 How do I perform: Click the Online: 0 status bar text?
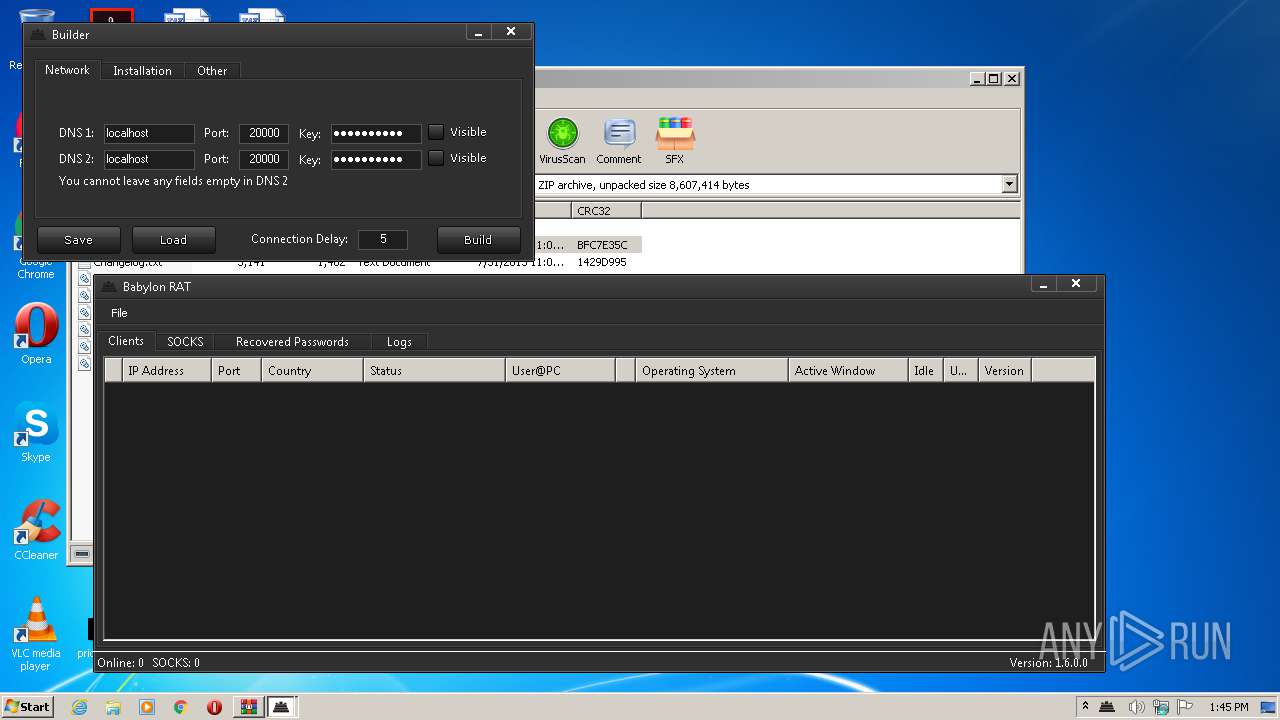coord(120,662)
